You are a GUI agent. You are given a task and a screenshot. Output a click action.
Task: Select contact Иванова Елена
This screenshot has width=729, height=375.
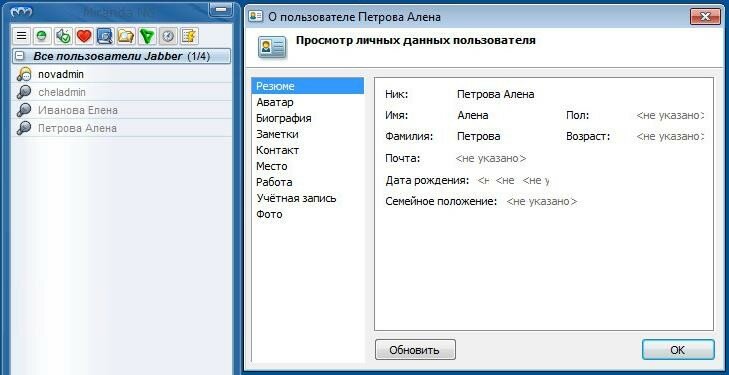coord(121,110)
